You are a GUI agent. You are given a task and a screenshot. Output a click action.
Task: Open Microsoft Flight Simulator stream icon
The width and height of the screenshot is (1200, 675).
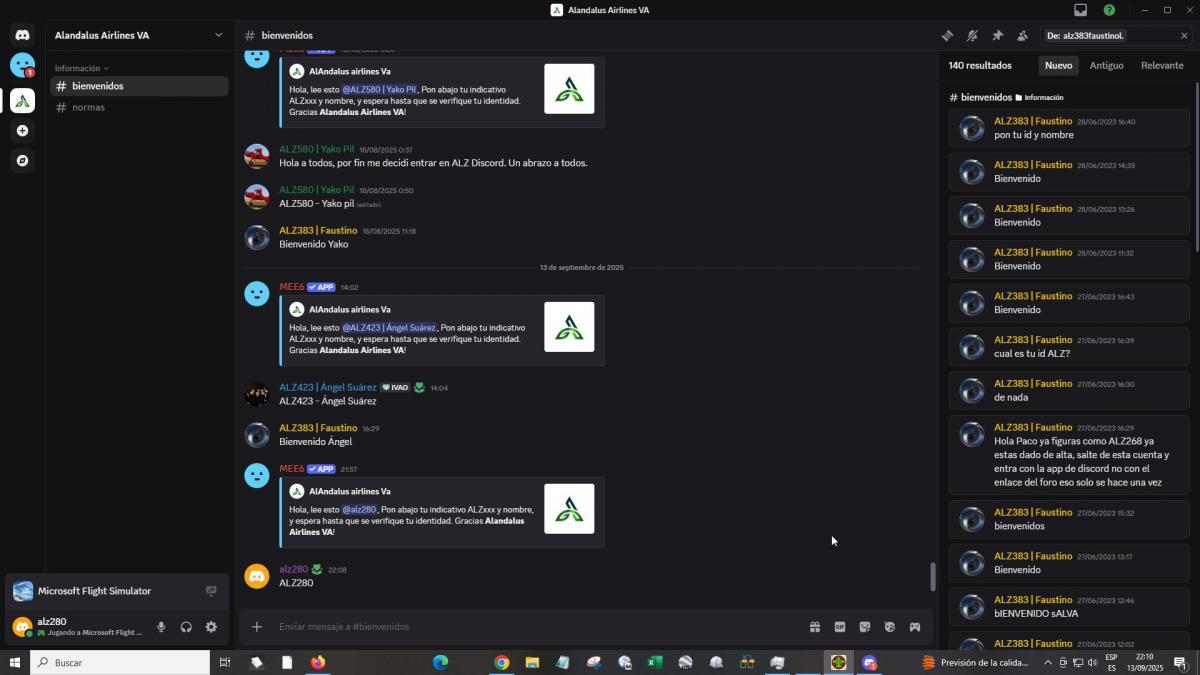tap(211, 591)
